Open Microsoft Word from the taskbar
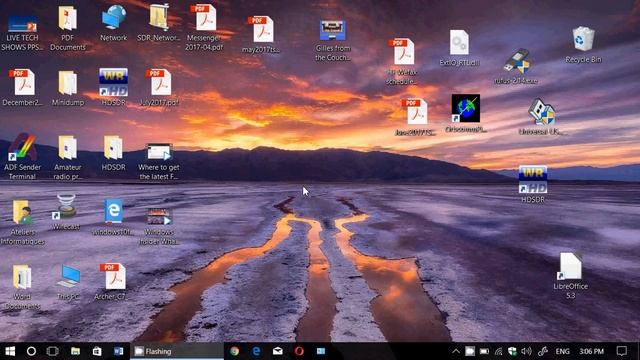 click(x=118, y=351)
